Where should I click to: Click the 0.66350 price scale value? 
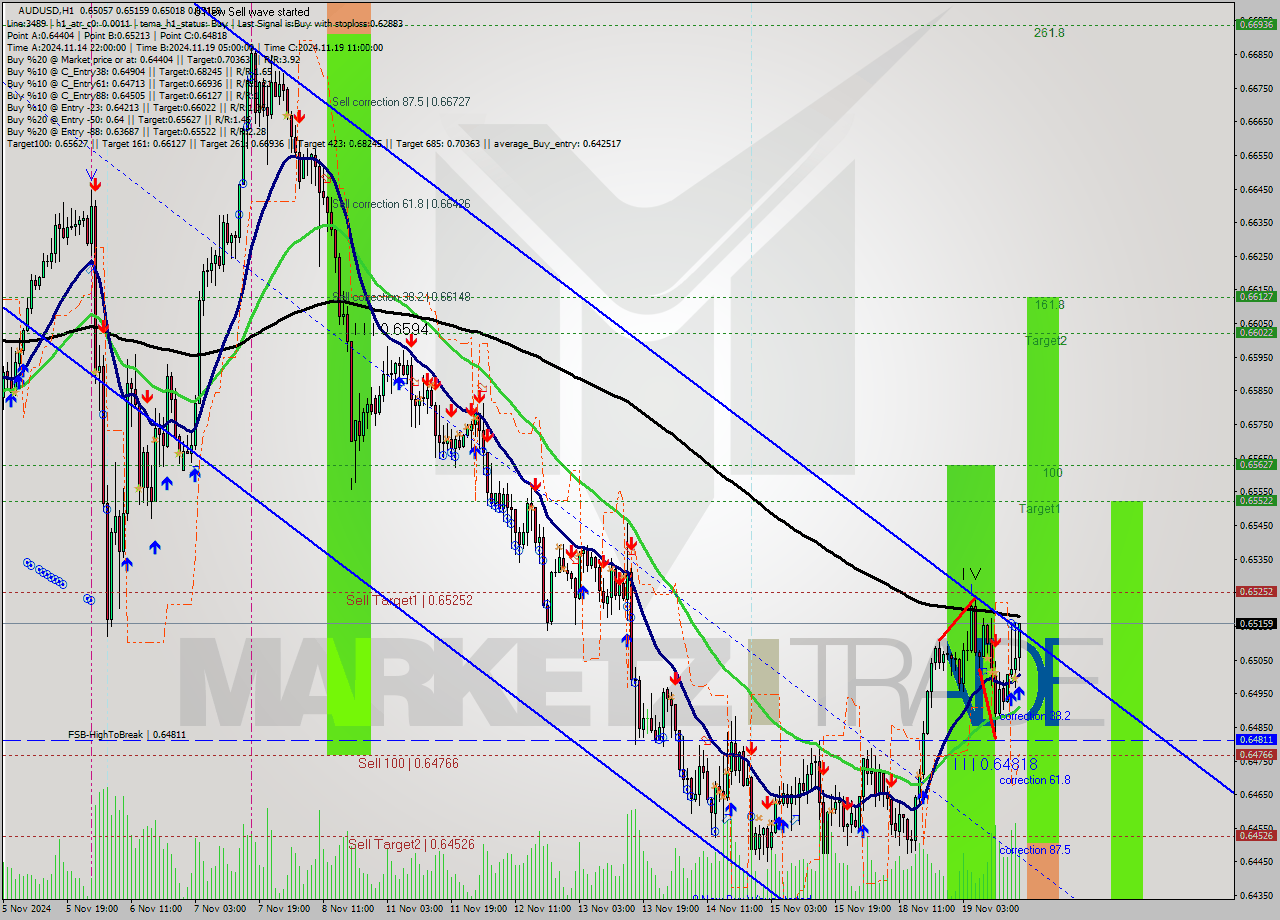click(x=1255, y=223)
